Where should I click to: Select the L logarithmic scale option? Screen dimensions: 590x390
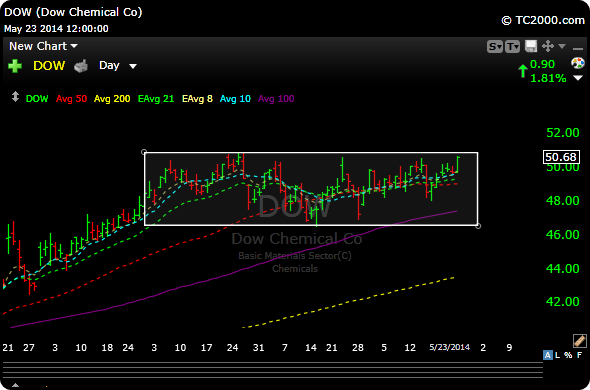pos(558,355)
